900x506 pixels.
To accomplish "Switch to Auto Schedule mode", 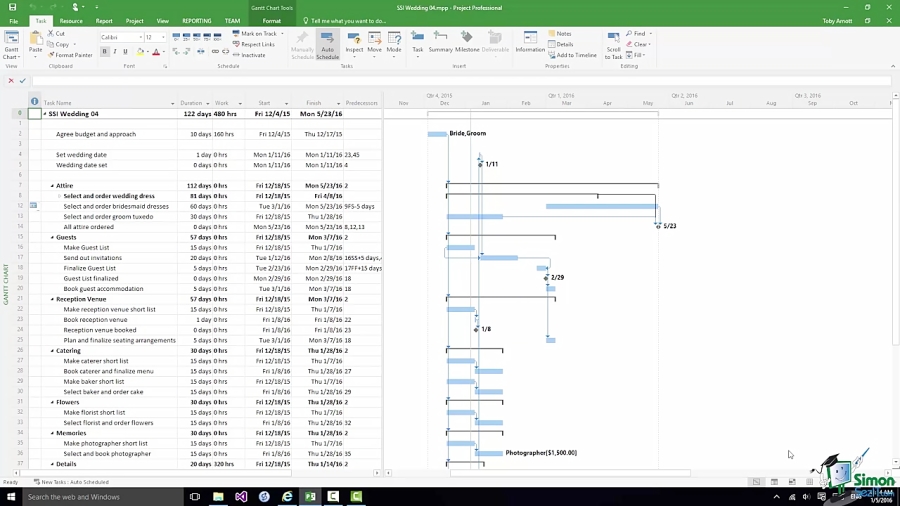I will (x=327, y=46).
